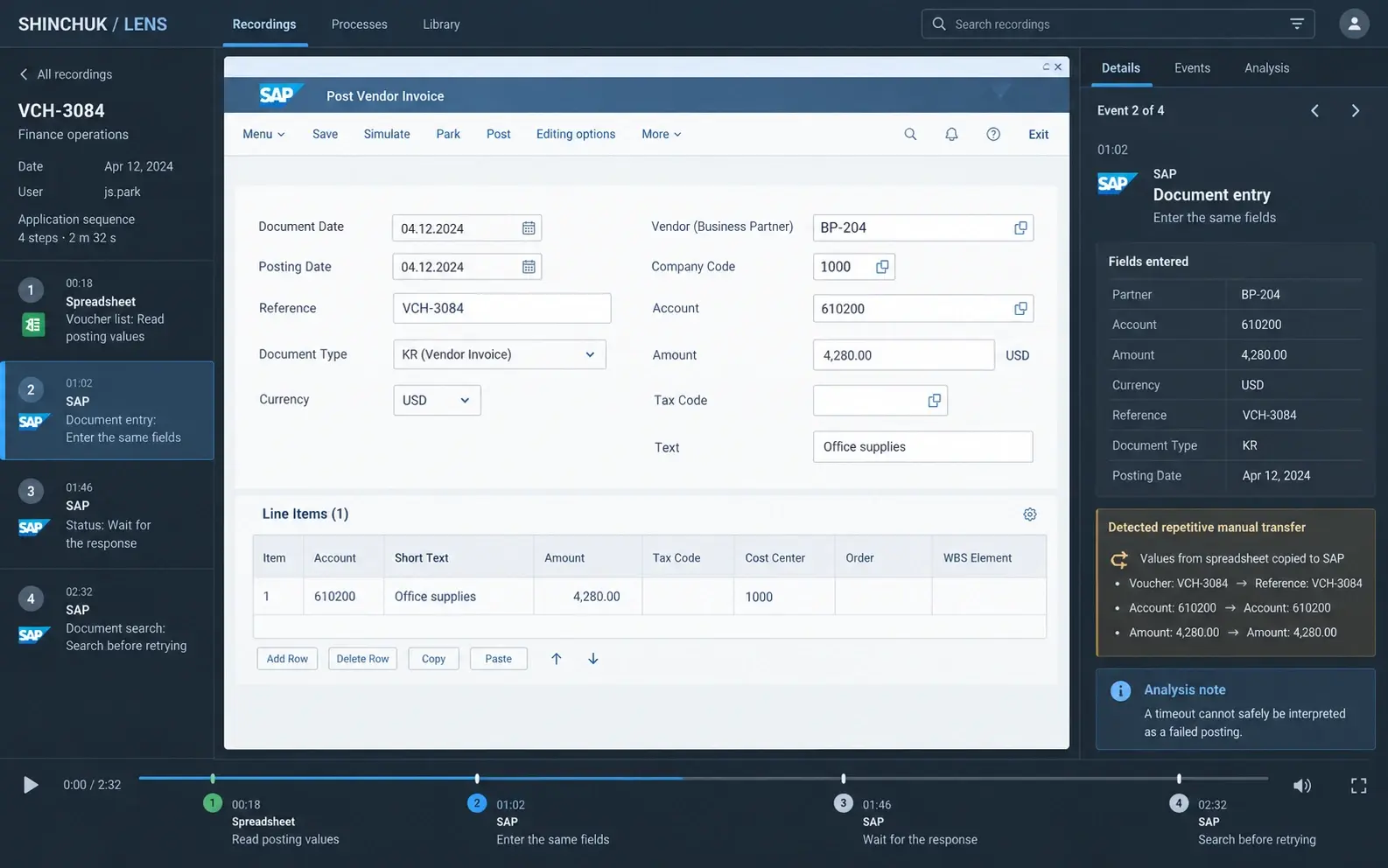Viewport: 1388px width, 868px height.
Task: Expand the SAP Menu dropdown
Action: [263, 134]
